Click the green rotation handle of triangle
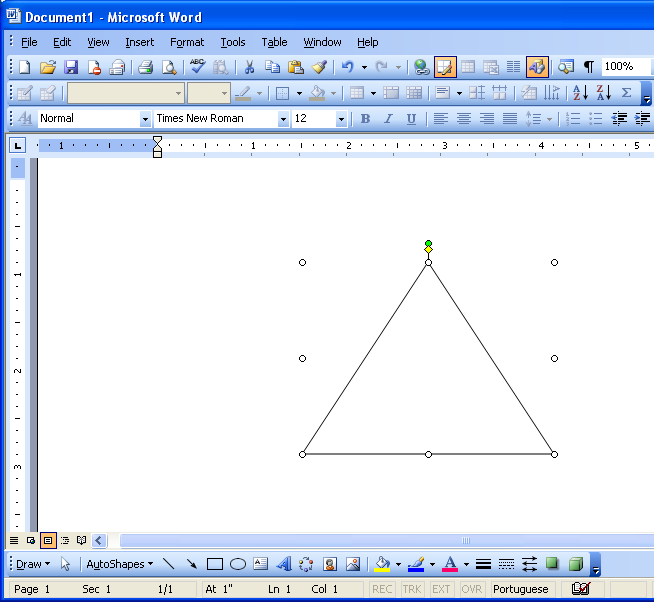 (428, 243)
